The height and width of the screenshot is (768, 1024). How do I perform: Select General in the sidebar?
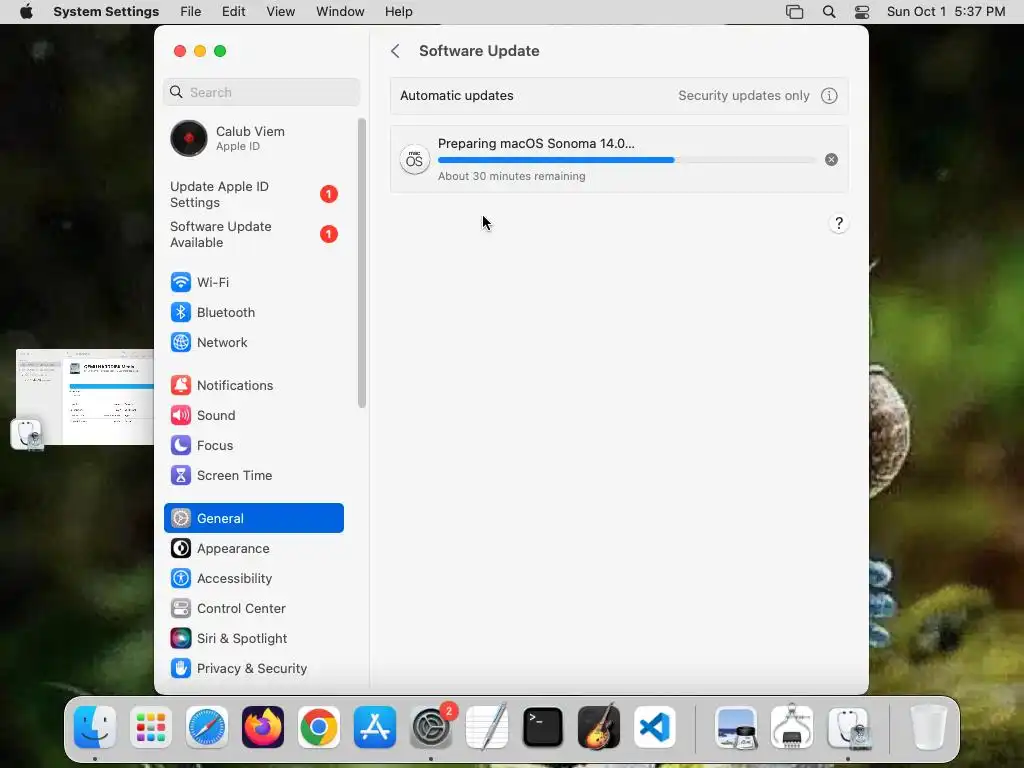(253, 518)
